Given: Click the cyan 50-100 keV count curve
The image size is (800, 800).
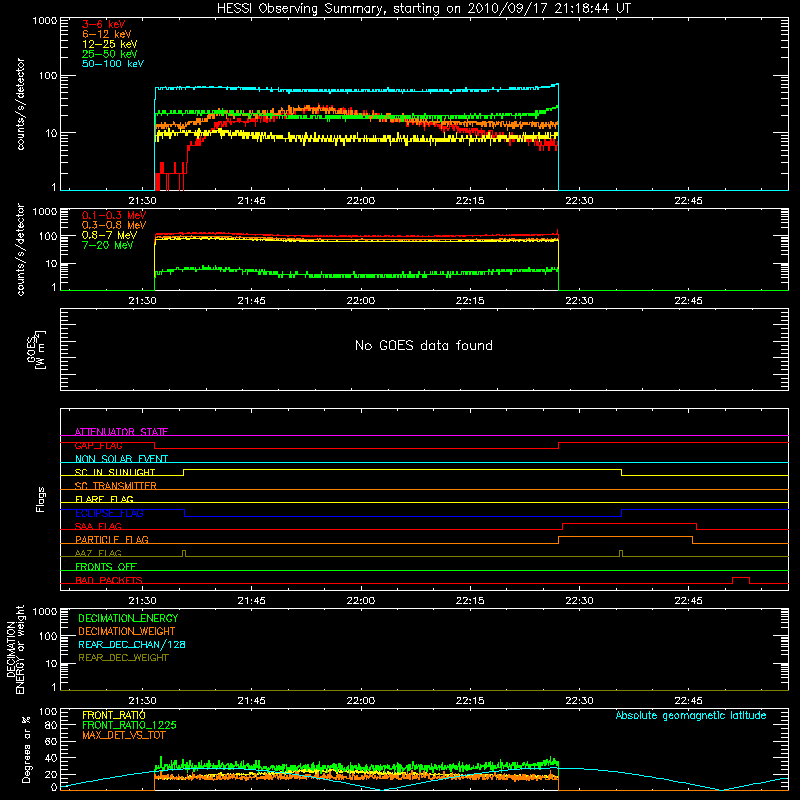Looking at the screenshot, I should (x=357, y=90).
